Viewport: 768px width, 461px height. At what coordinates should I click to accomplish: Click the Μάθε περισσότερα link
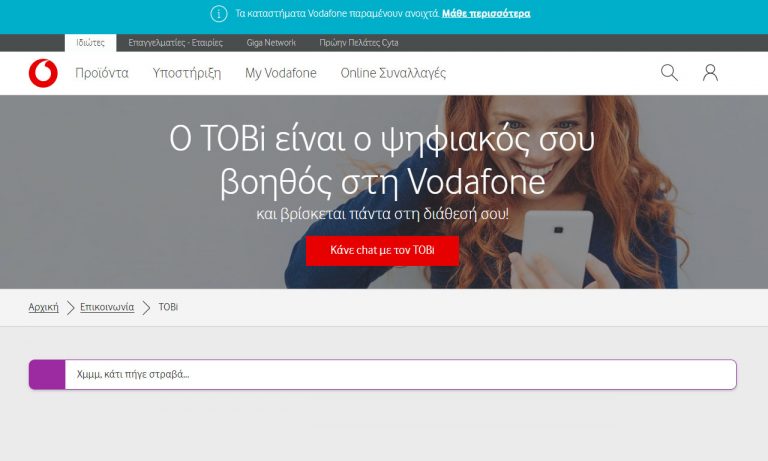click(x=486, y=14)
